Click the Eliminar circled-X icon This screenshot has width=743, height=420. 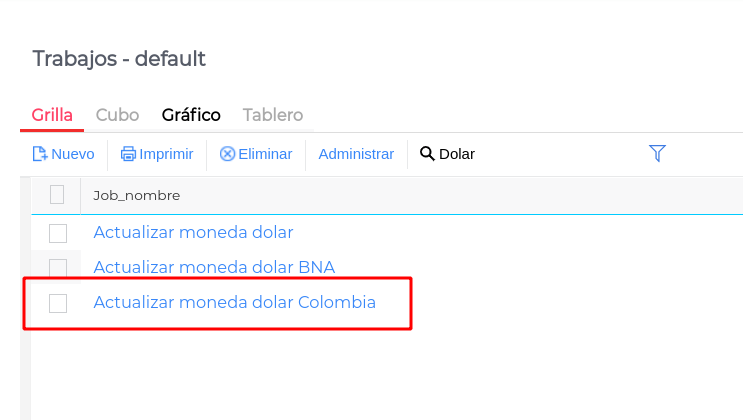pos(227,154)
